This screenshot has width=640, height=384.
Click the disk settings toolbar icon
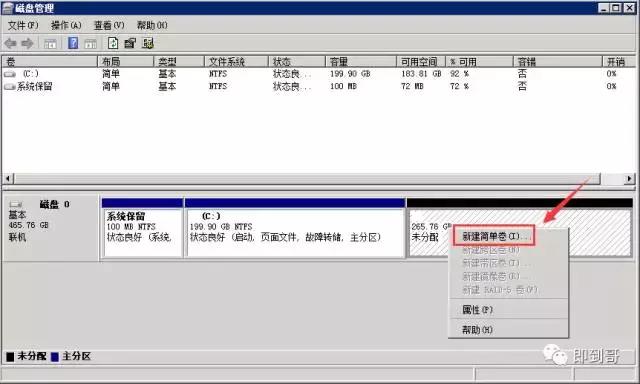point(148,43)
